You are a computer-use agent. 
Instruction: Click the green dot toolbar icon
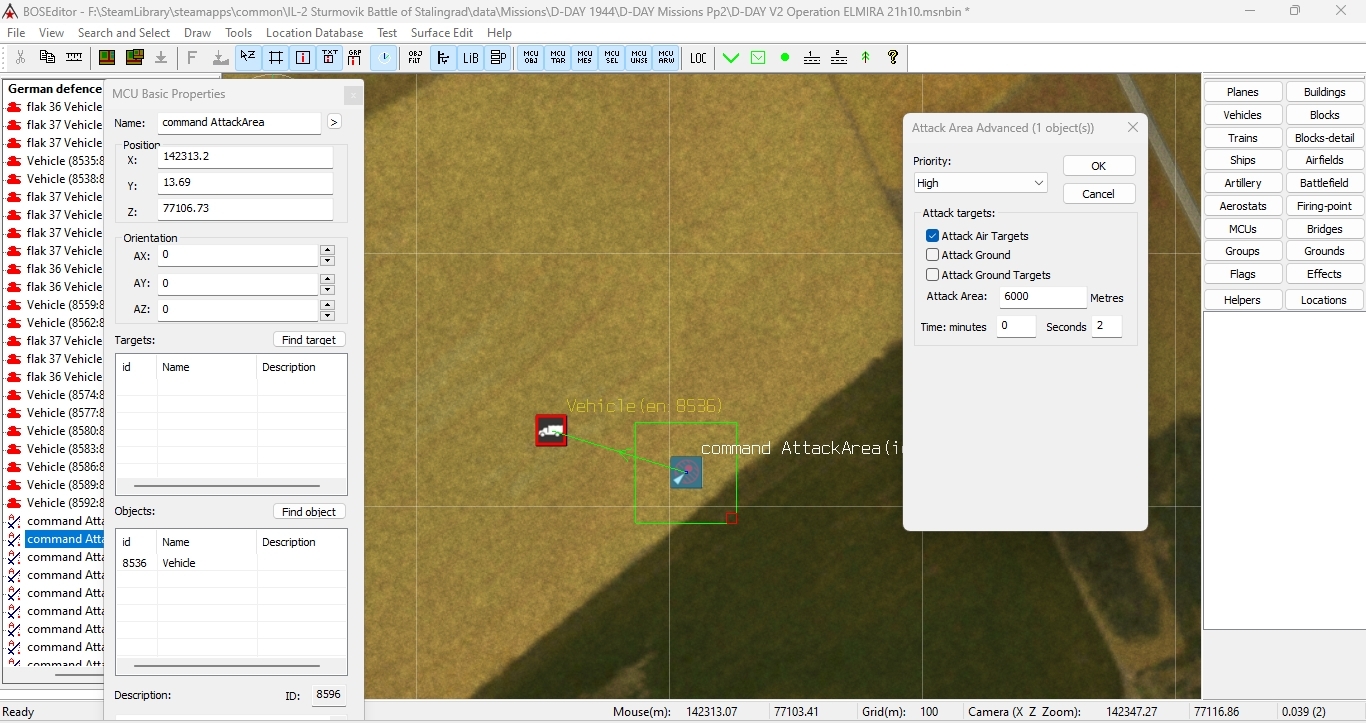point(785,58)
